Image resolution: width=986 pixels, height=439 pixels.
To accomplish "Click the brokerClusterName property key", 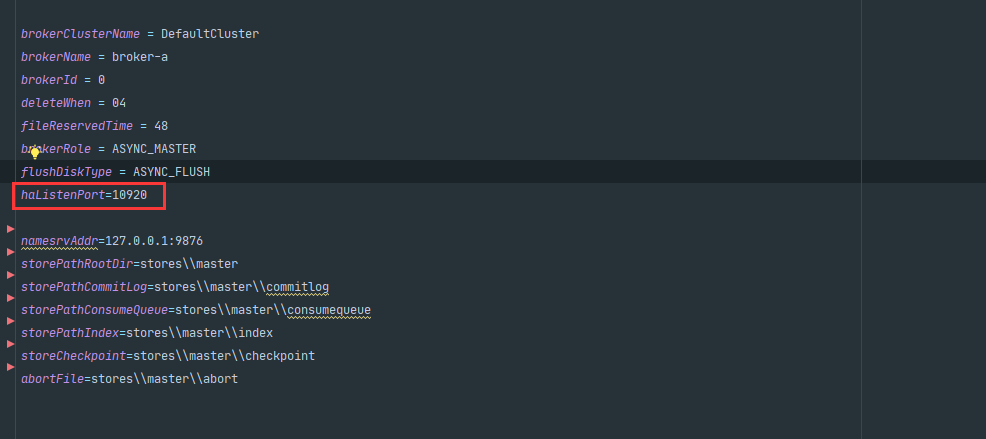I will (81, 34).
